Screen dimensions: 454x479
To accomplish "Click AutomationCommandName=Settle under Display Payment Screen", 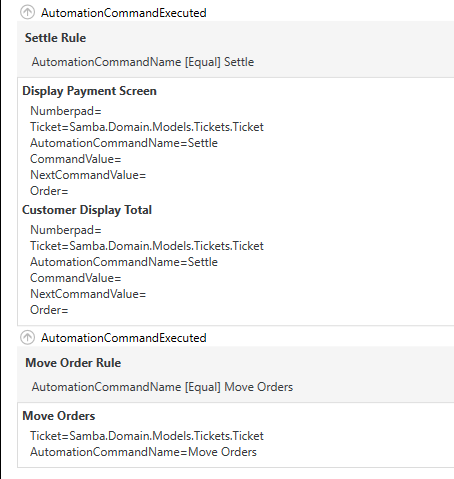I will (x=124, y=143).
